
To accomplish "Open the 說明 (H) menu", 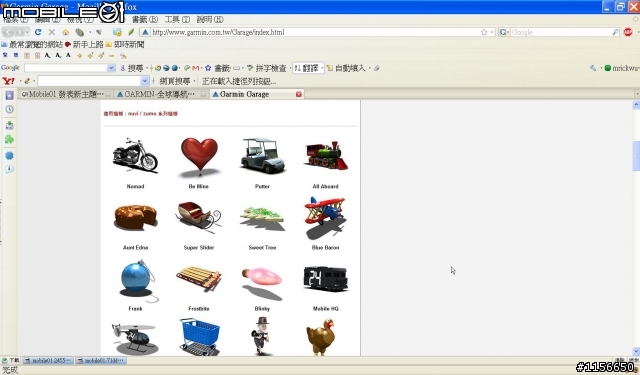I will tap(210, 19).
